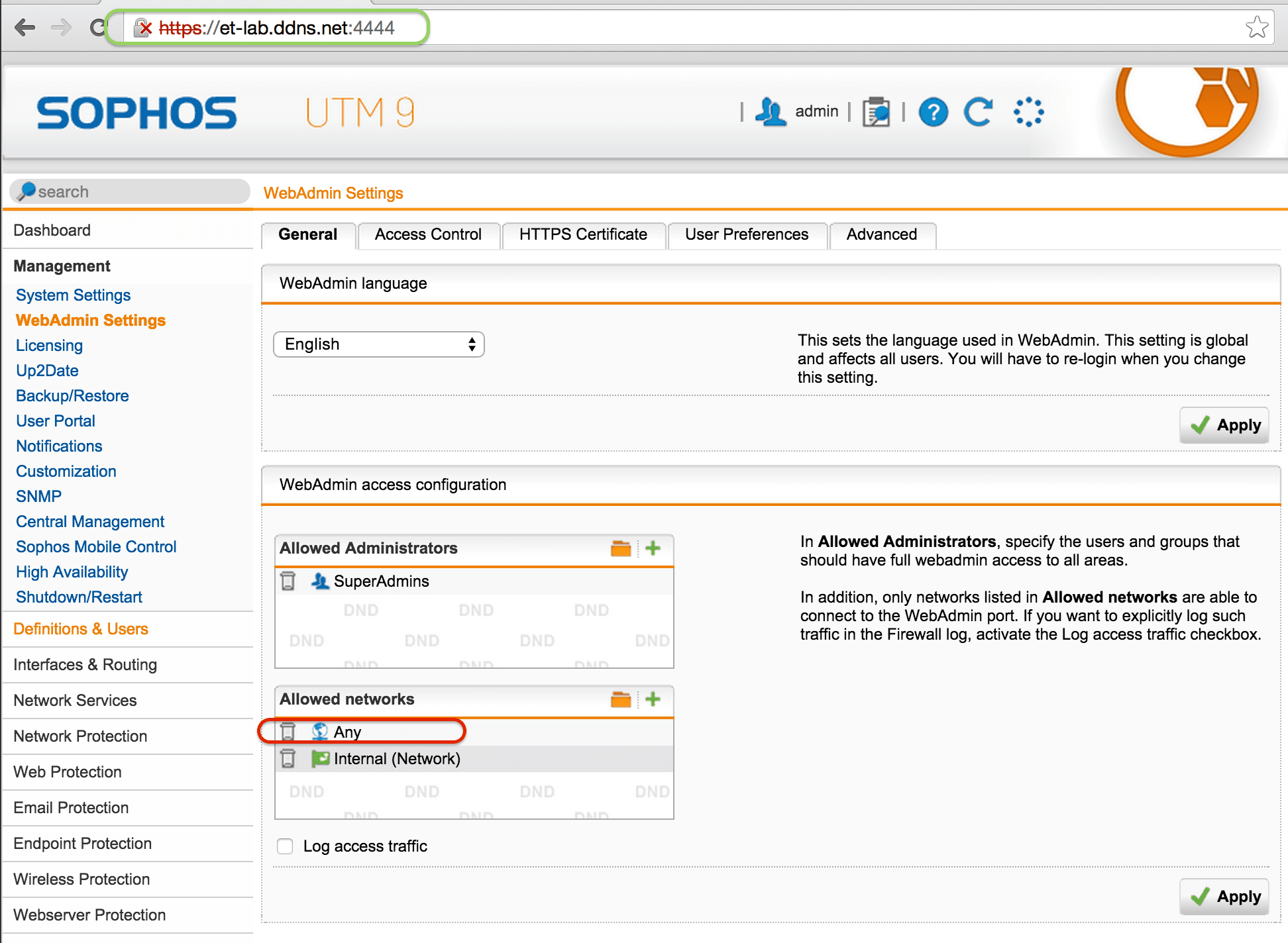Enable the Log access traffic checkbox
The width and height of the screenshot is (1288, 943).
coord(285,846)
